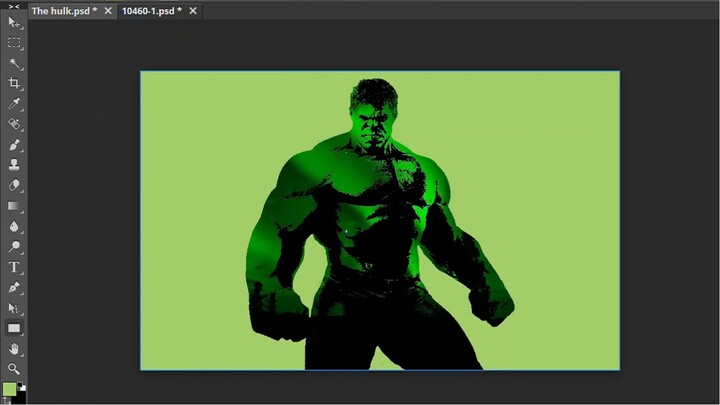720x405 pixels.
Task: Select the Zoom tool
Action: [x=14, y=369]
